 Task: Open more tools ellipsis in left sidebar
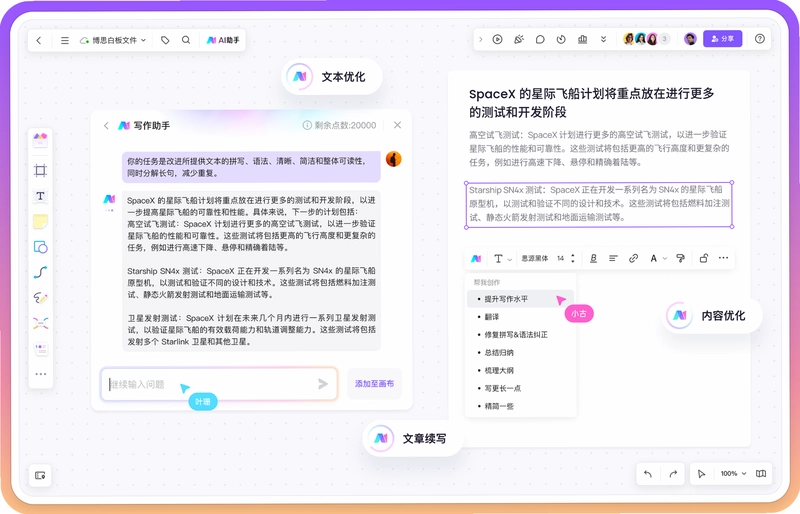coord(40,374)
